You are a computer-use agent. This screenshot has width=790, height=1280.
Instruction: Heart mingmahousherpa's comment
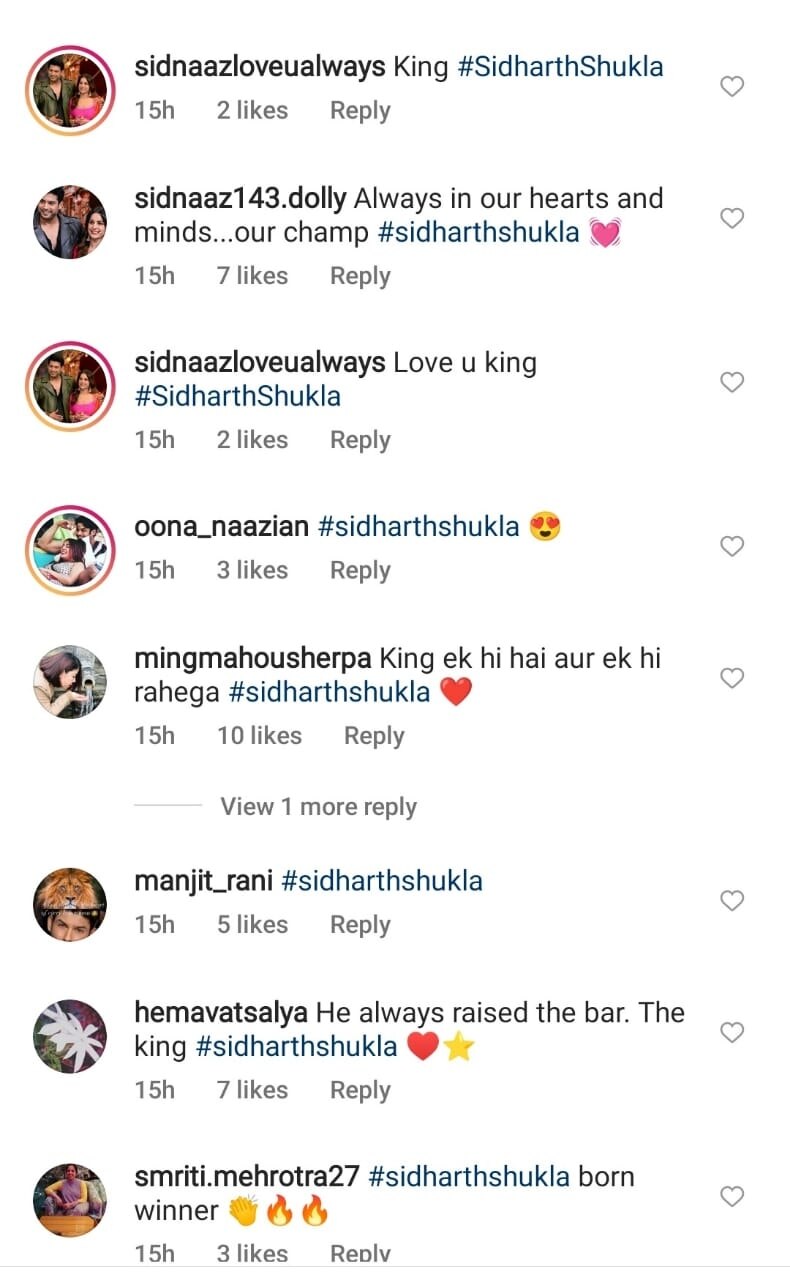pyautogui.click(x=732, y=678)
